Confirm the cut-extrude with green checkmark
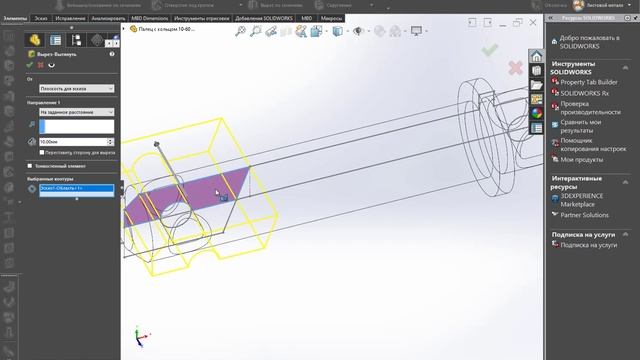Viewport: 640px width, 360px height. (29, 65)
